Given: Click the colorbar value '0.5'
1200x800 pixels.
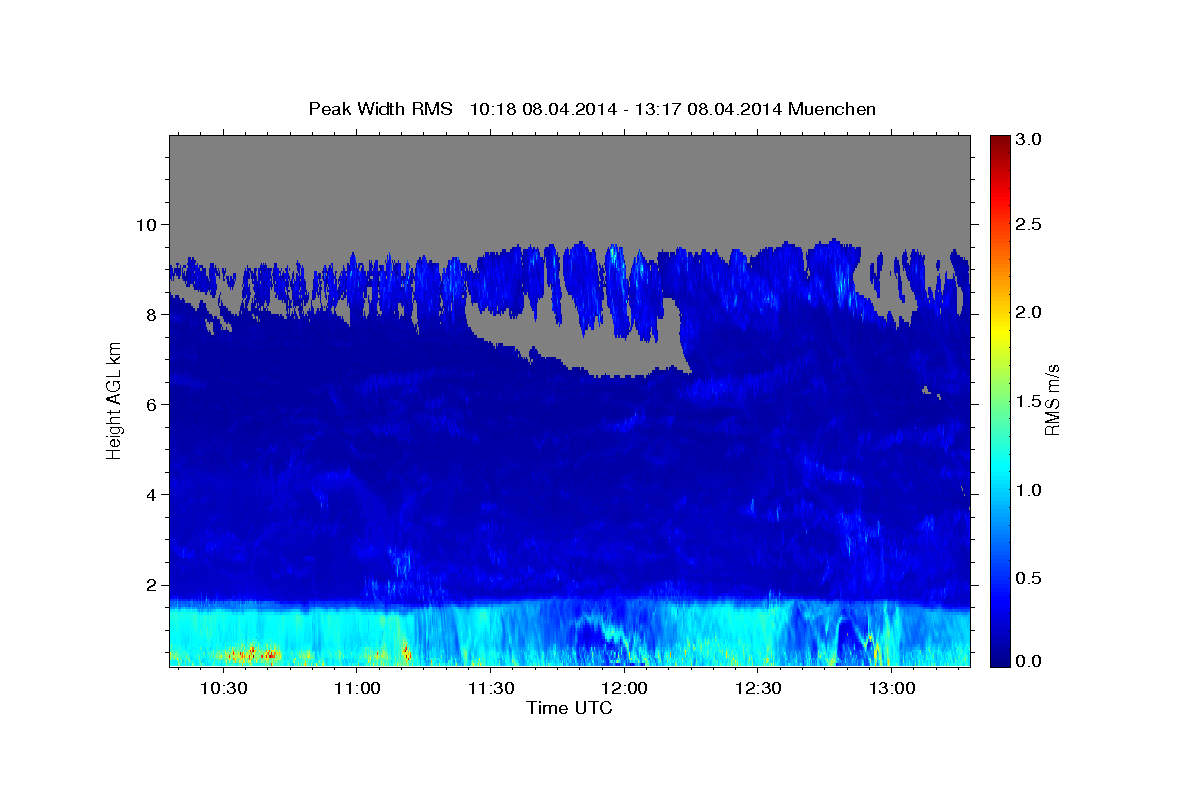Looking at the screenshot, I should click(1029, 578).
